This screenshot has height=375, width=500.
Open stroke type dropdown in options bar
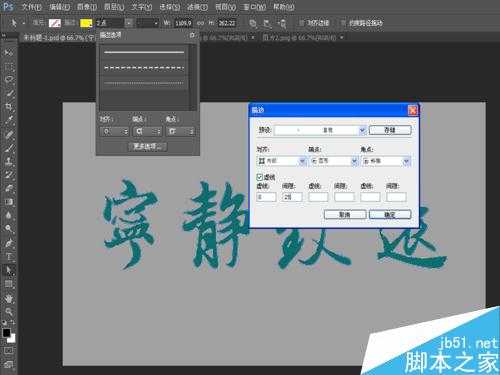point(147,23)
